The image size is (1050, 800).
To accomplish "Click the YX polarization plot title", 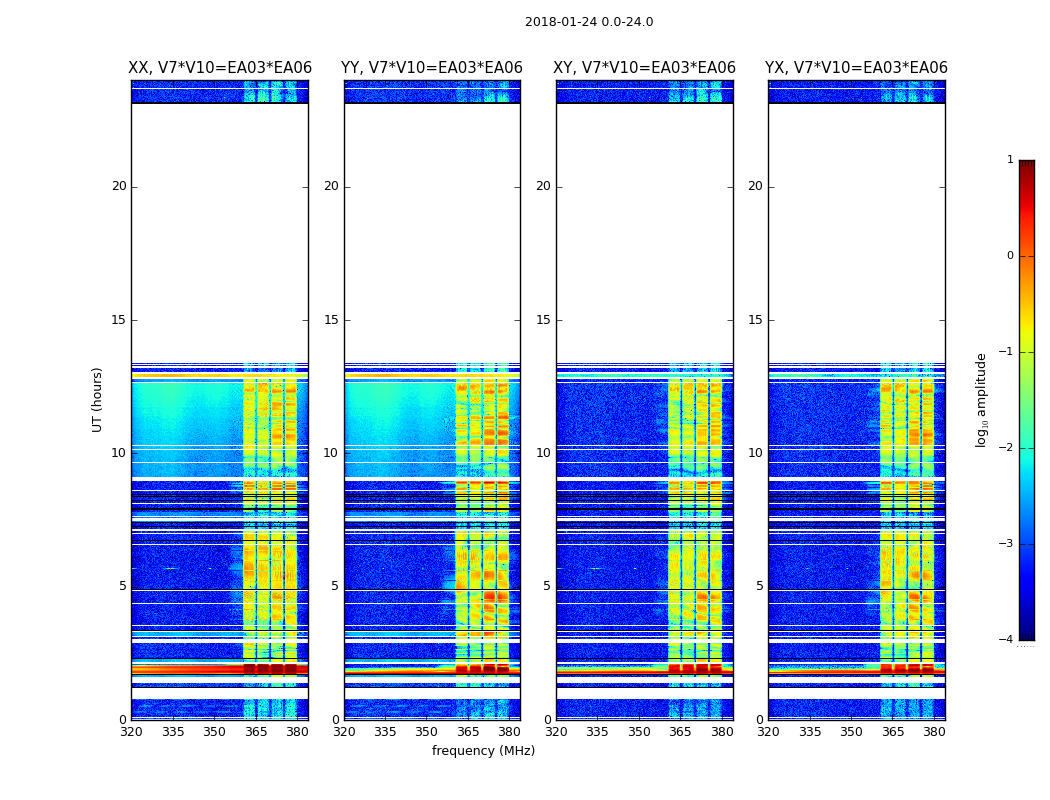I will [856, 68].
